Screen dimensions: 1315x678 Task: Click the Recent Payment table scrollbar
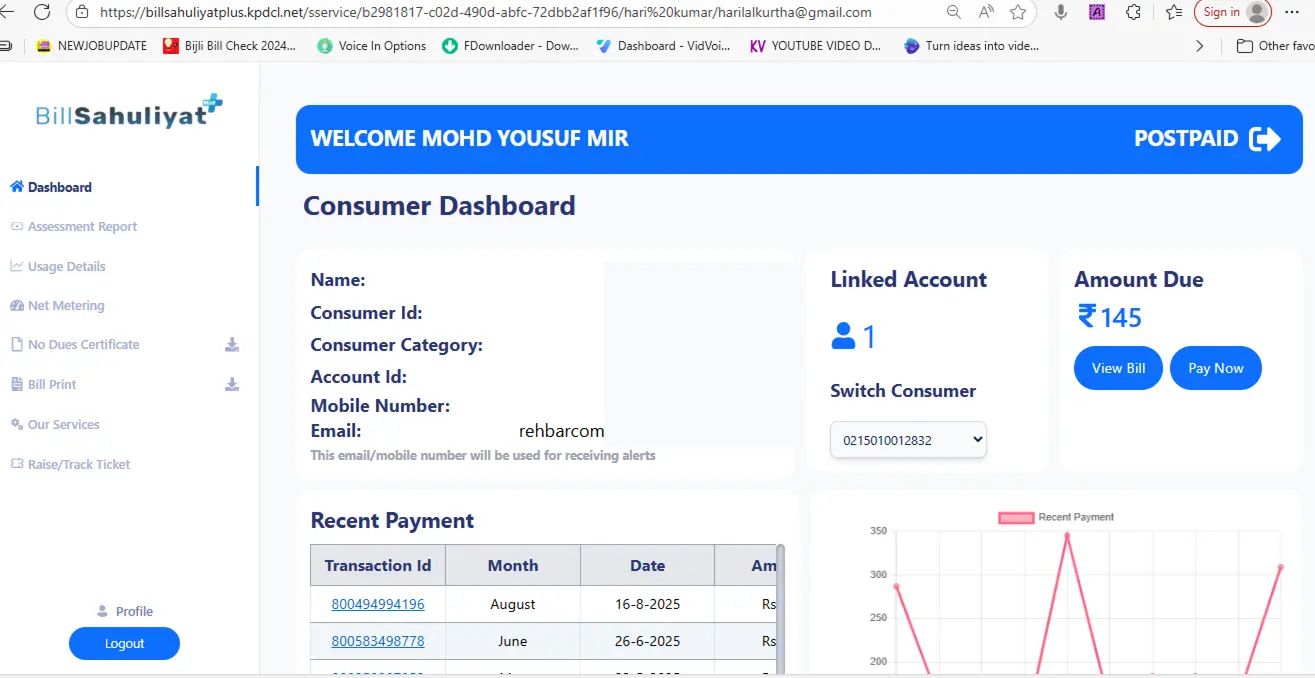[781, 610]
